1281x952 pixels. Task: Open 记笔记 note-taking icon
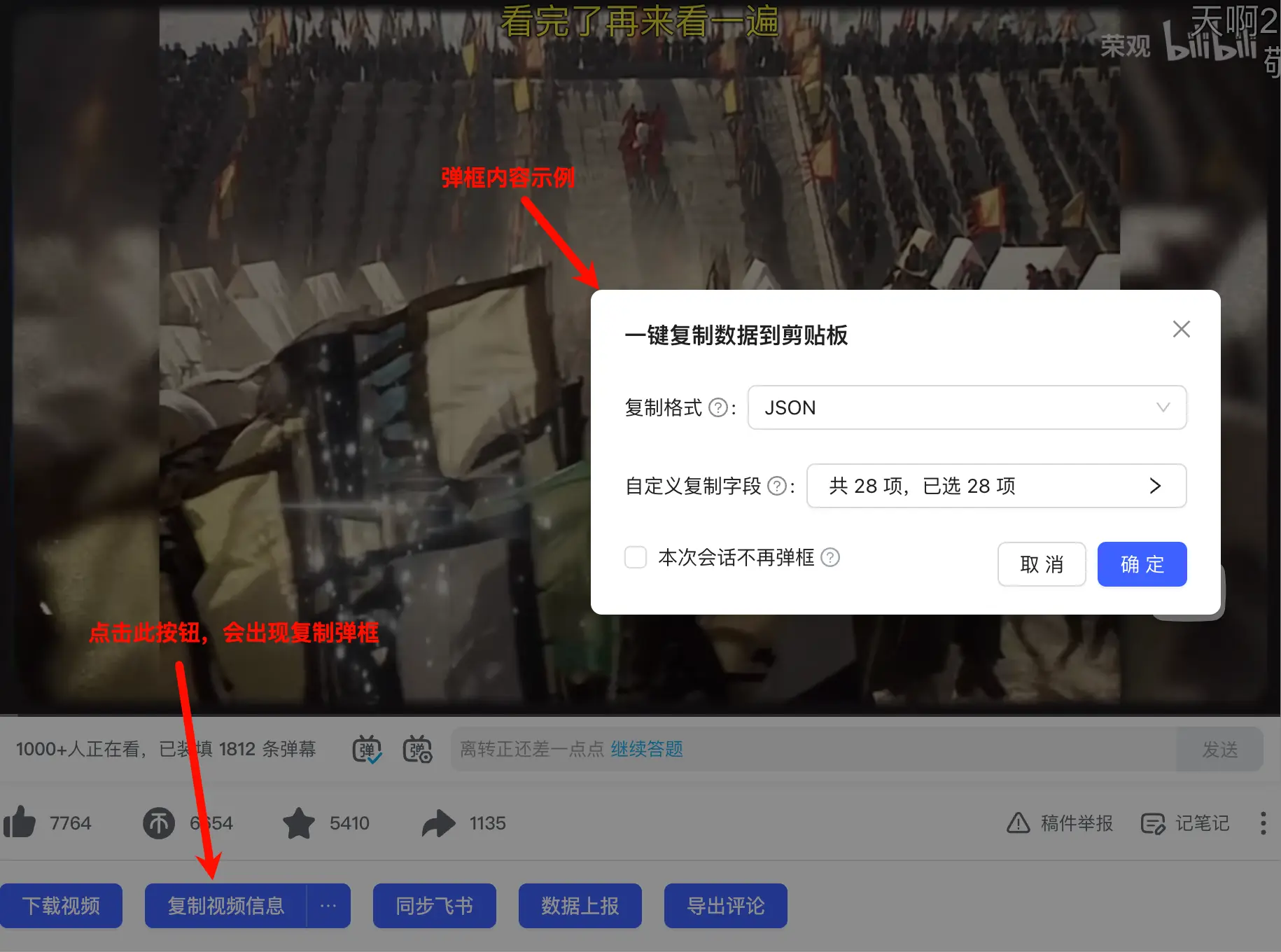1152,824
